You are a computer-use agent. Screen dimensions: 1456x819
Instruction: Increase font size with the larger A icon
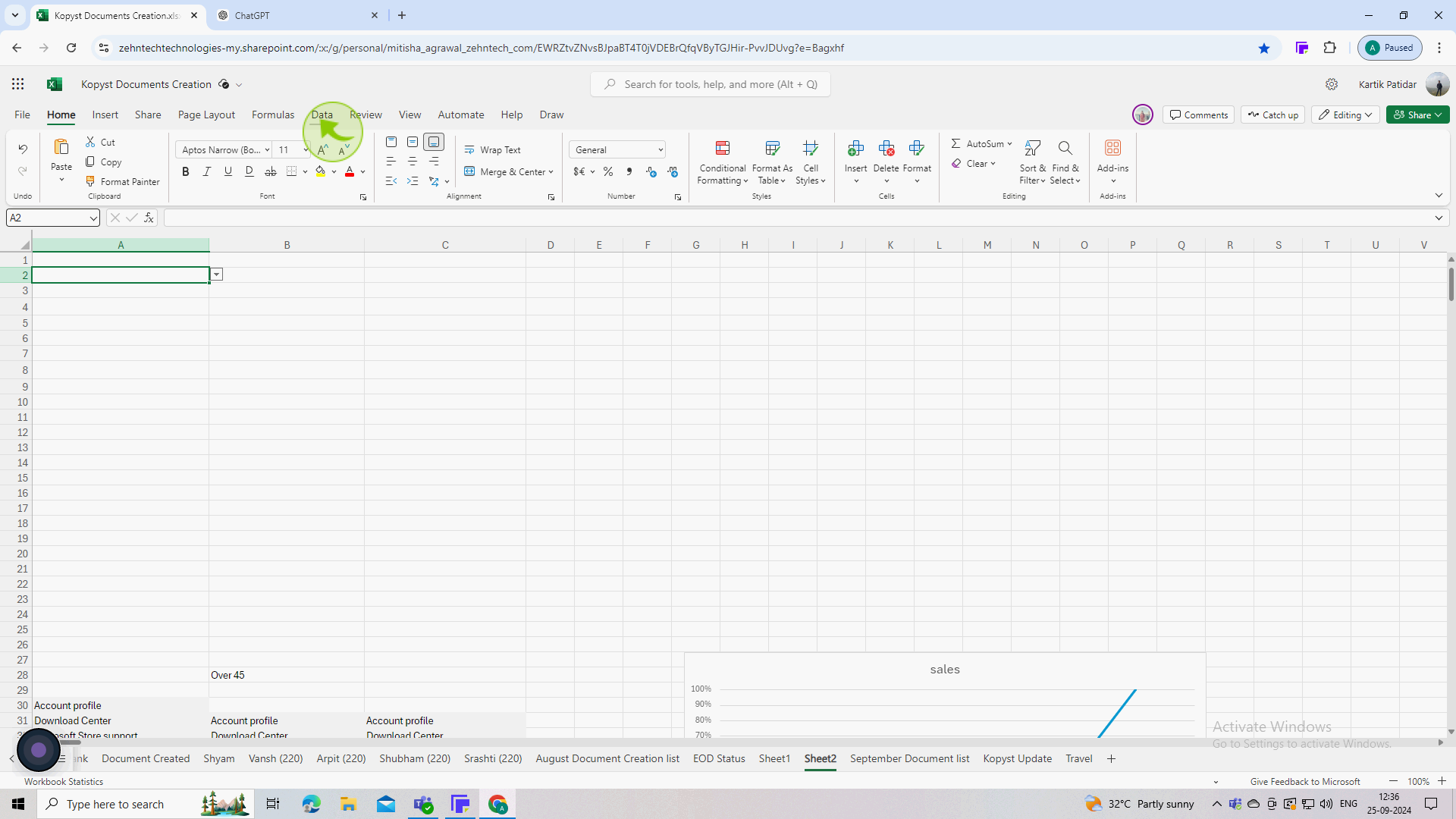tap(323, 150)
